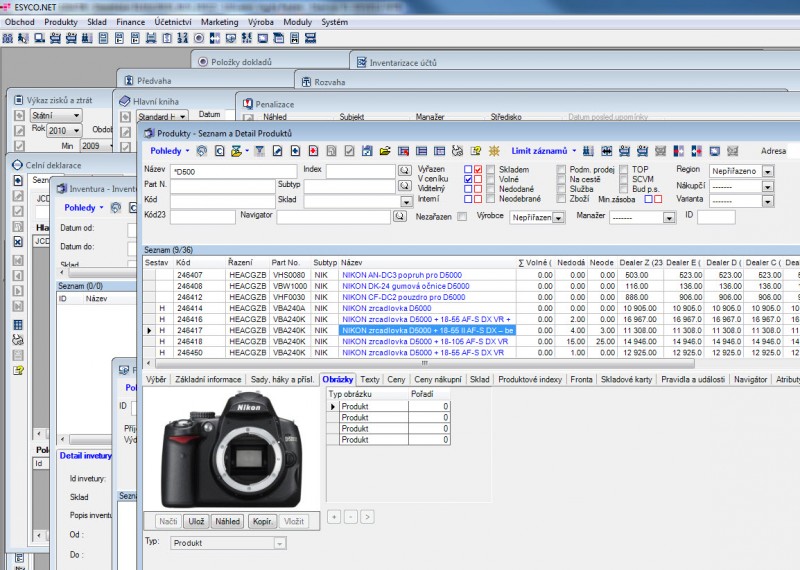Click the filter funnel icon in Produkty toolbar
Screen dimensions: 800x570
tap(259, 151)
